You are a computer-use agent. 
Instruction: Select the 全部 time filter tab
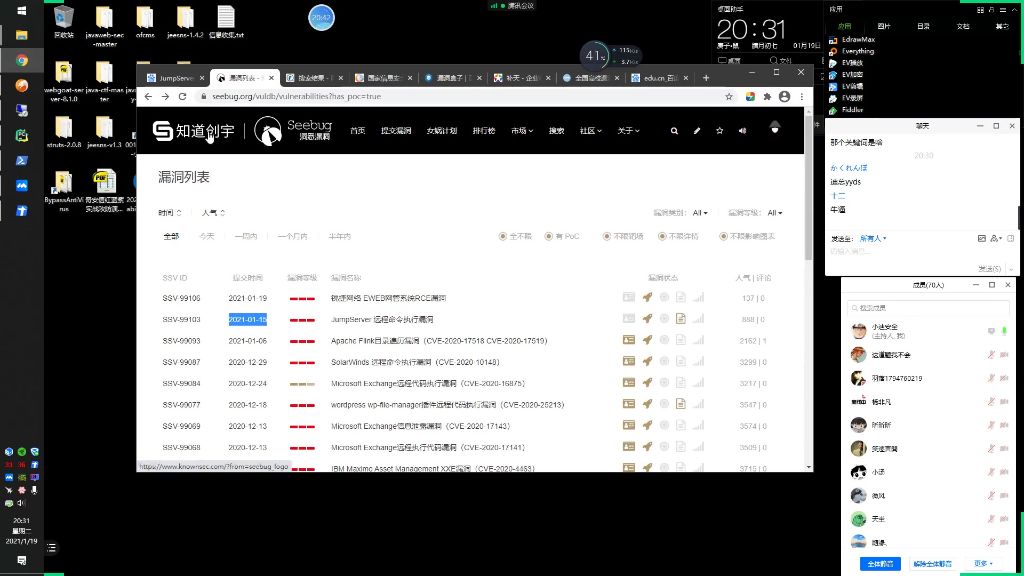171,236
